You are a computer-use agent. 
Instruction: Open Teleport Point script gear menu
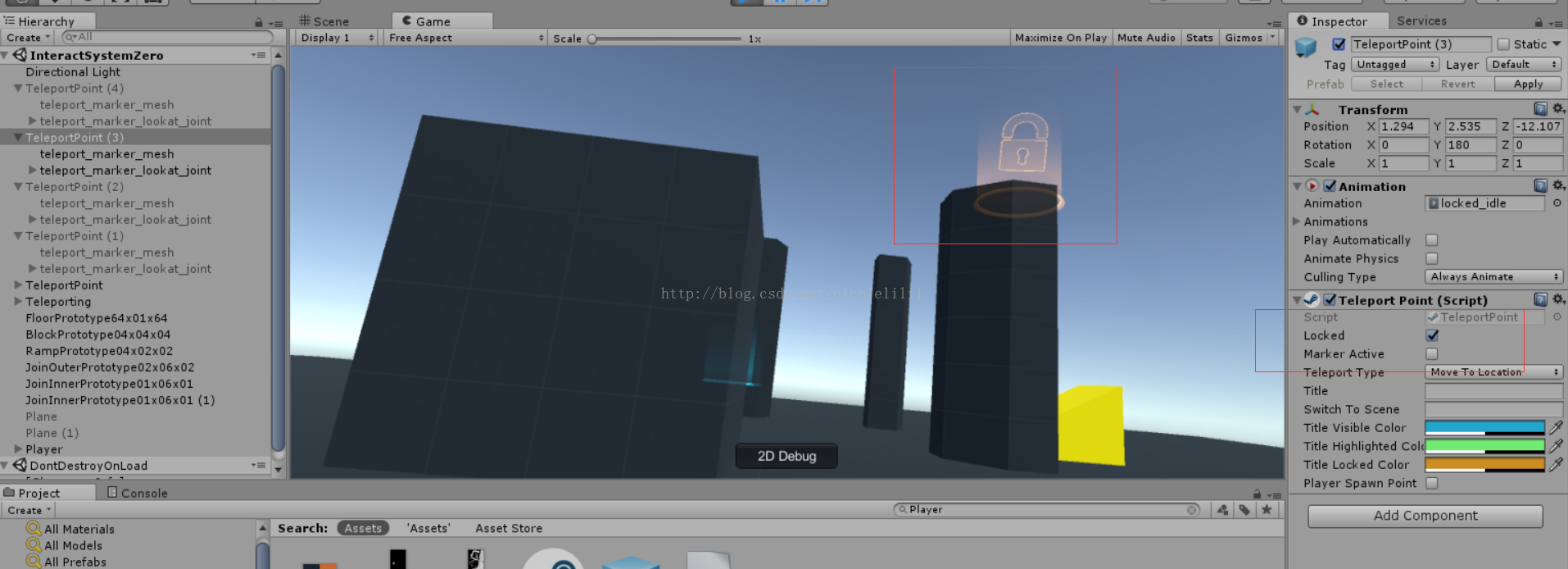1558,300
